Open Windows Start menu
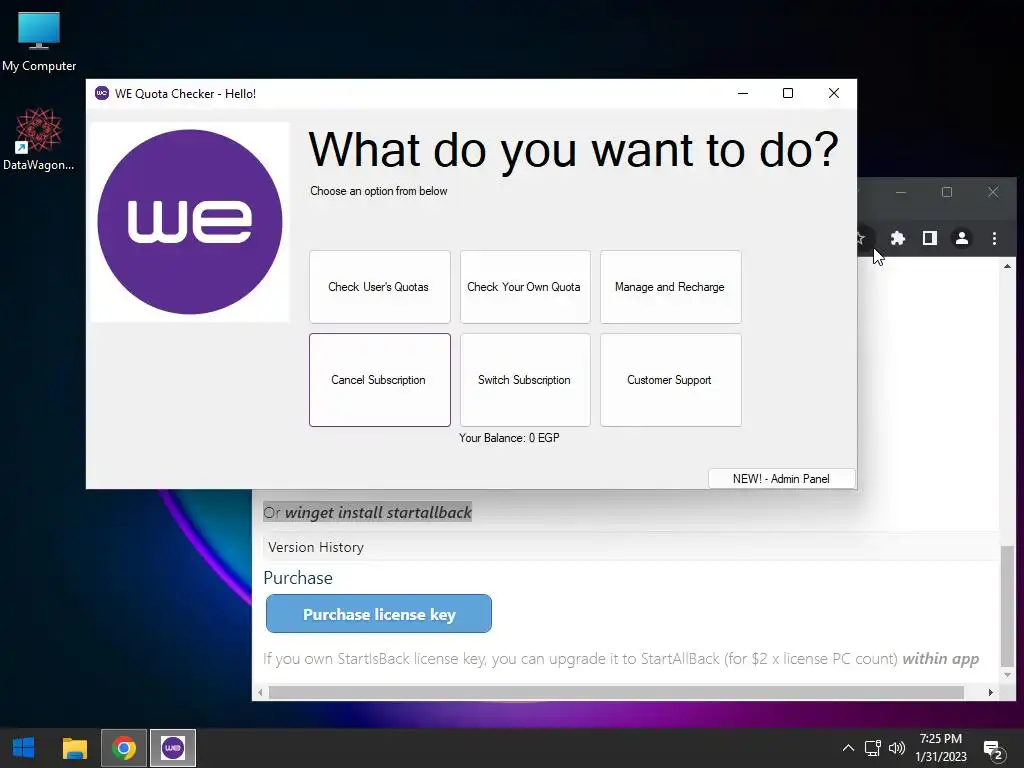This screenshot has width=1024, height=768. [x=24, y=748]
